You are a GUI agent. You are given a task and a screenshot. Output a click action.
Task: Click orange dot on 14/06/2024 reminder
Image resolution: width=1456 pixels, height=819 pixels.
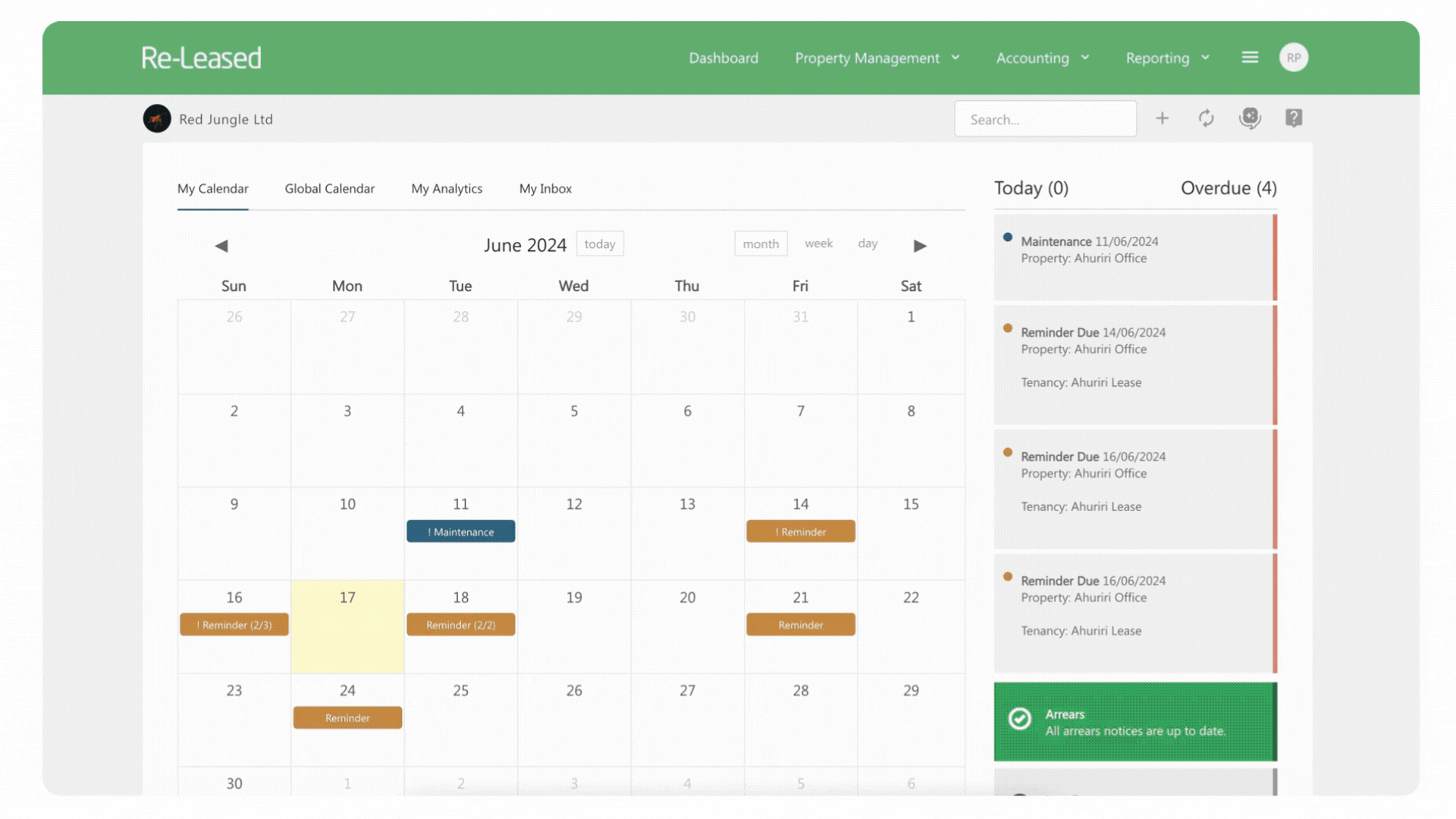[1008, 328]
